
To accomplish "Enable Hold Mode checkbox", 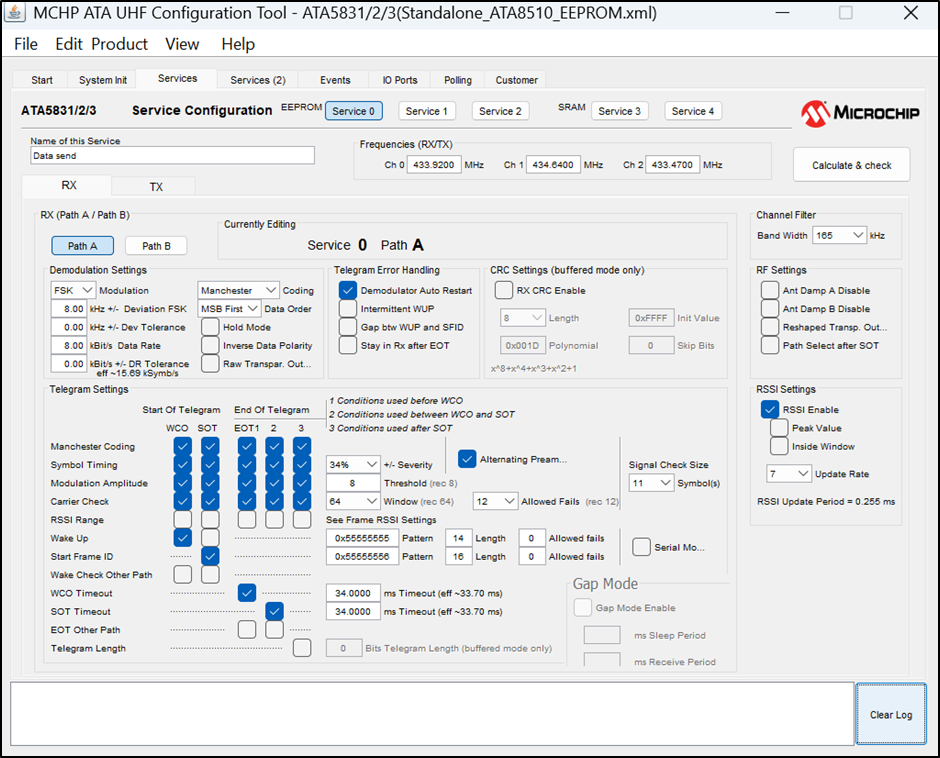I will point(210,327).
